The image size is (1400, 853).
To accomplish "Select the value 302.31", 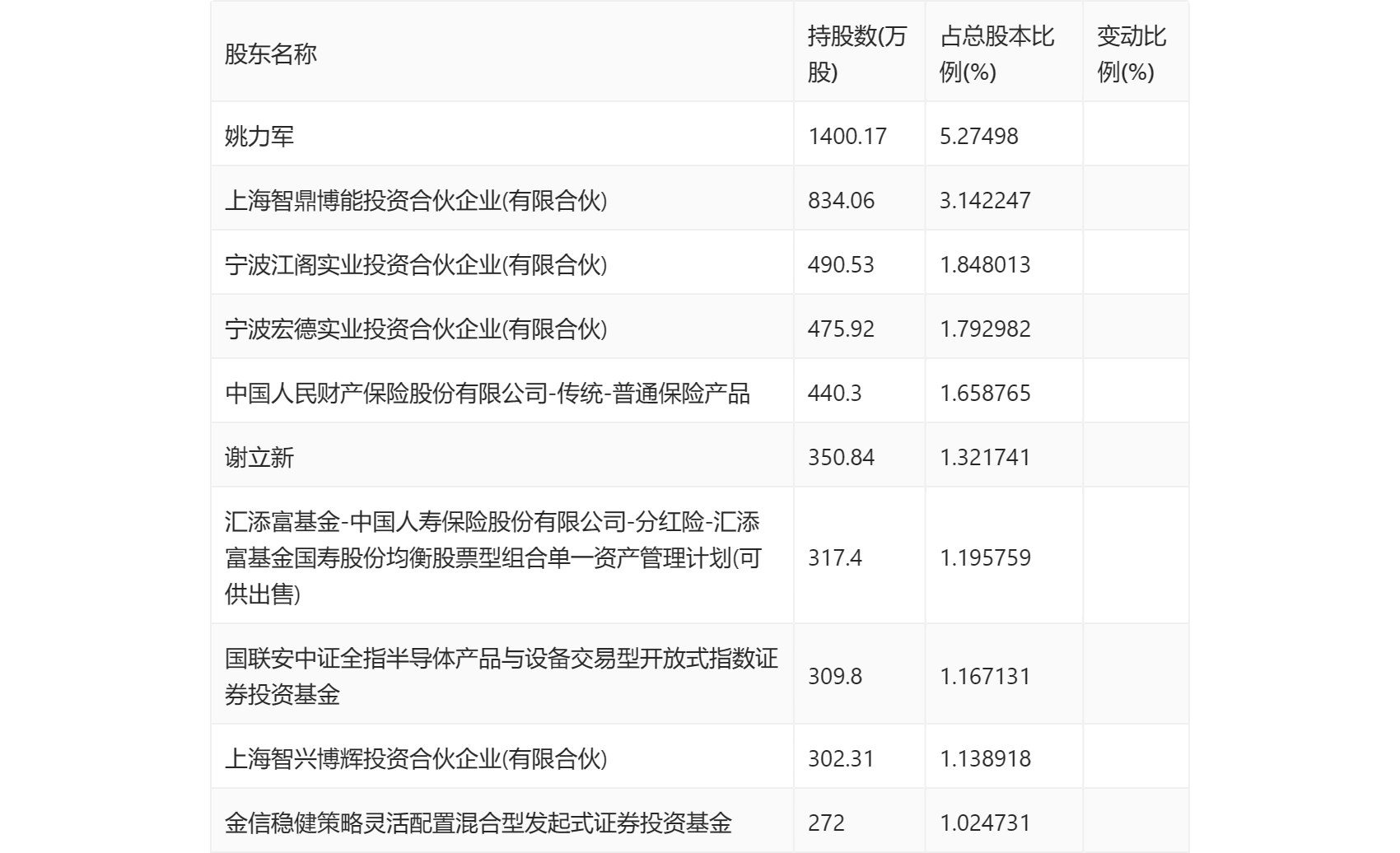I will point(841,758).
